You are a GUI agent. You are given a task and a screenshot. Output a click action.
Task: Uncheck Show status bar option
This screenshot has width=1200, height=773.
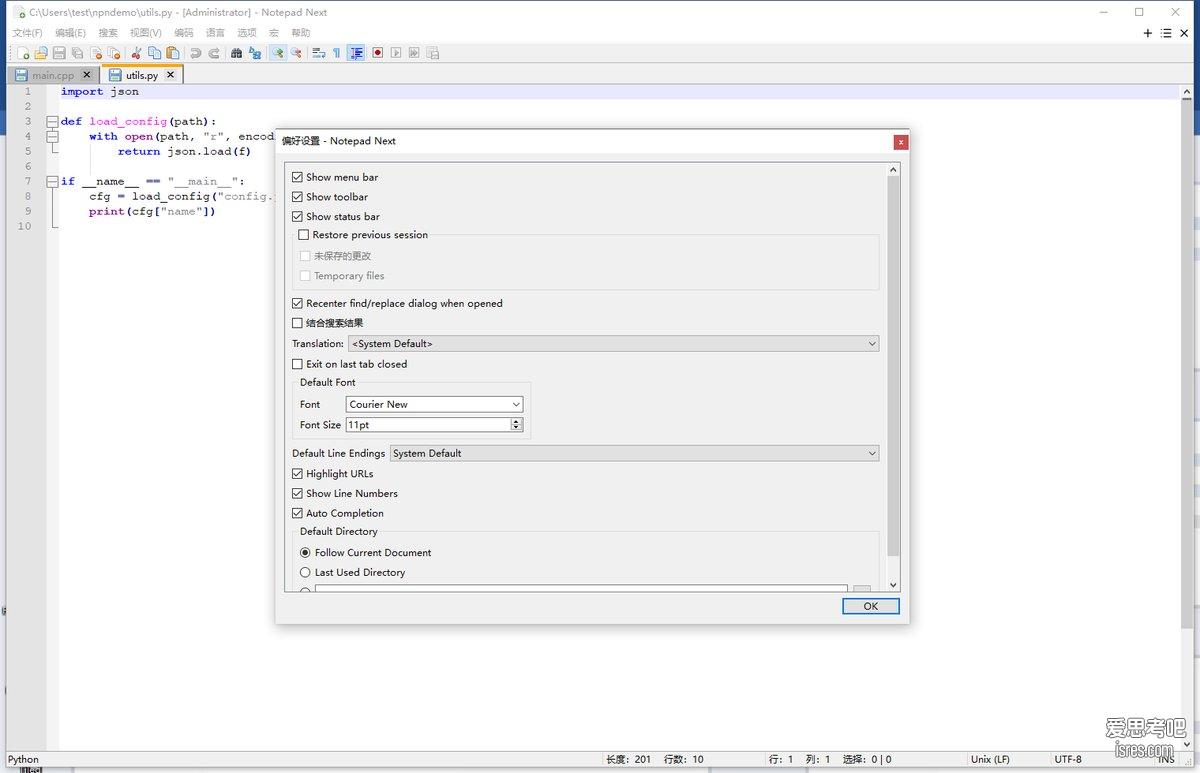(297, 216)
